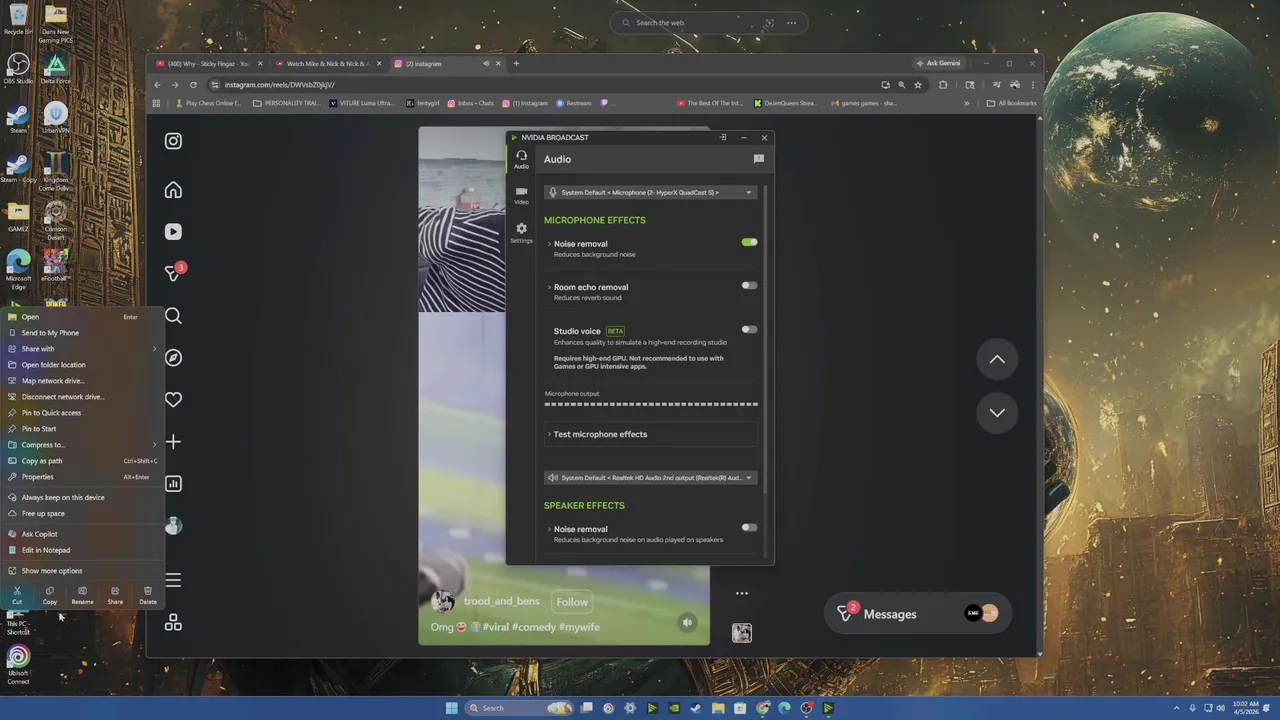Open the microphone device dropdown

pyautogui.click(x=651, y=192)
